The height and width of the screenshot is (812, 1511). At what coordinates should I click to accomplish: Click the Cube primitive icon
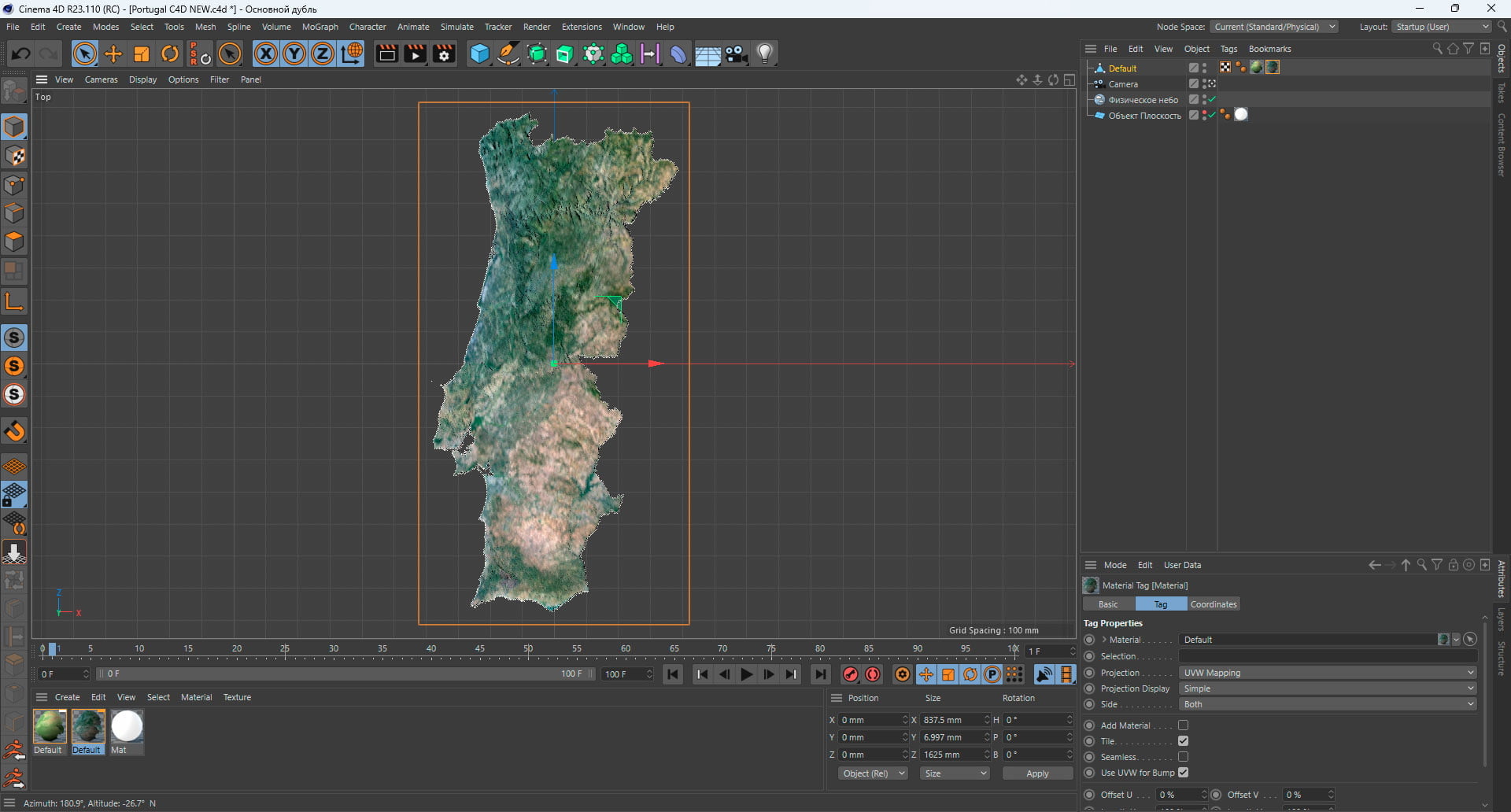[479, 54]
